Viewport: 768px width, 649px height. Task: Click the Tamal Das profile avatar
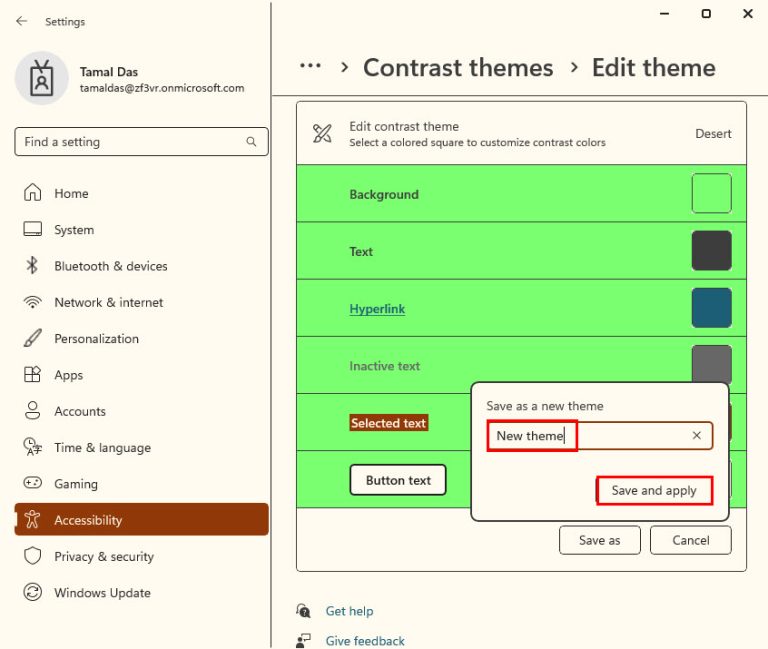coord(42,78)
